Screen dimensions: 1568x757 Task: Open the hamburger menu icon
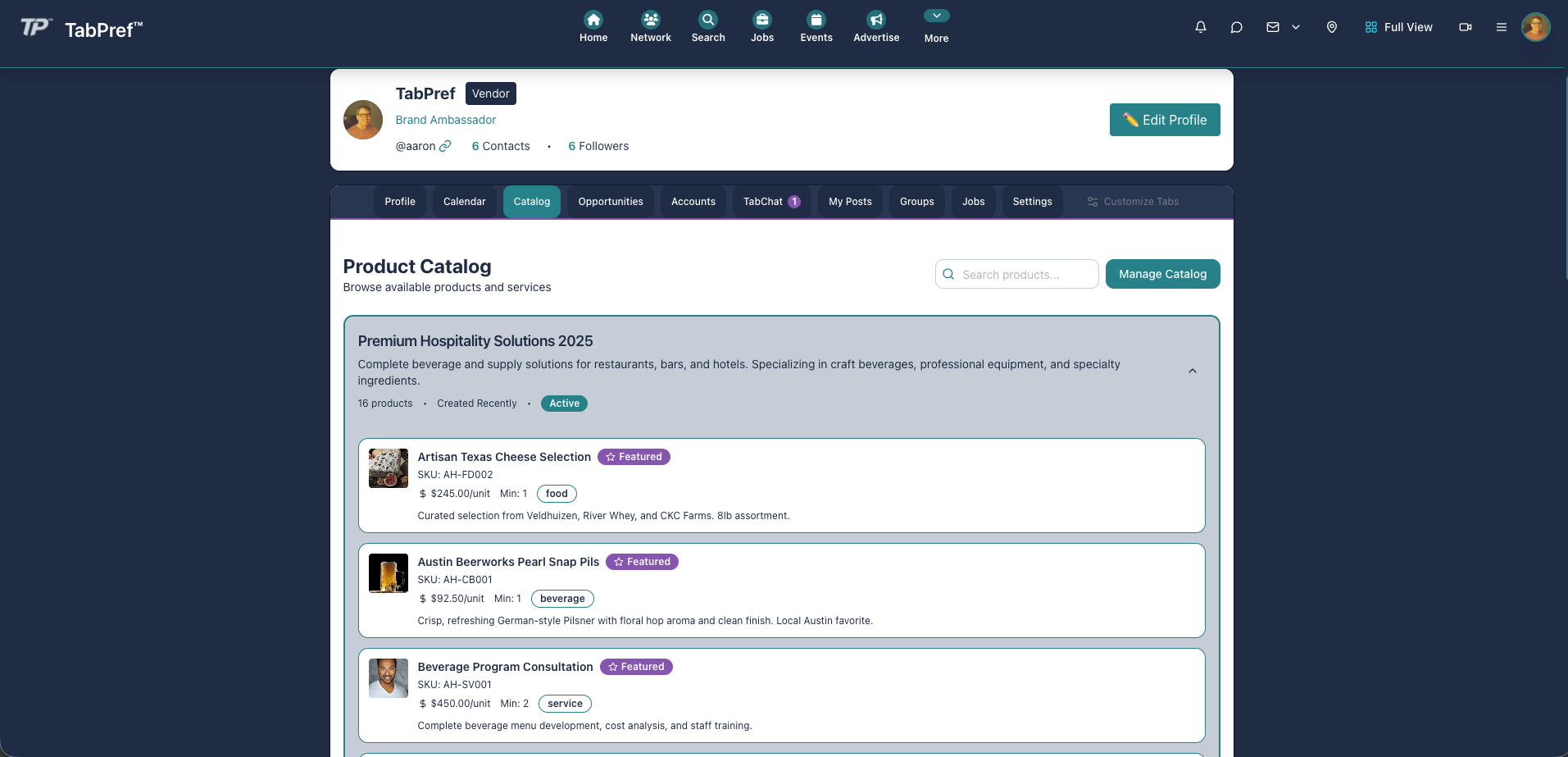click(x=1502, y=27)
